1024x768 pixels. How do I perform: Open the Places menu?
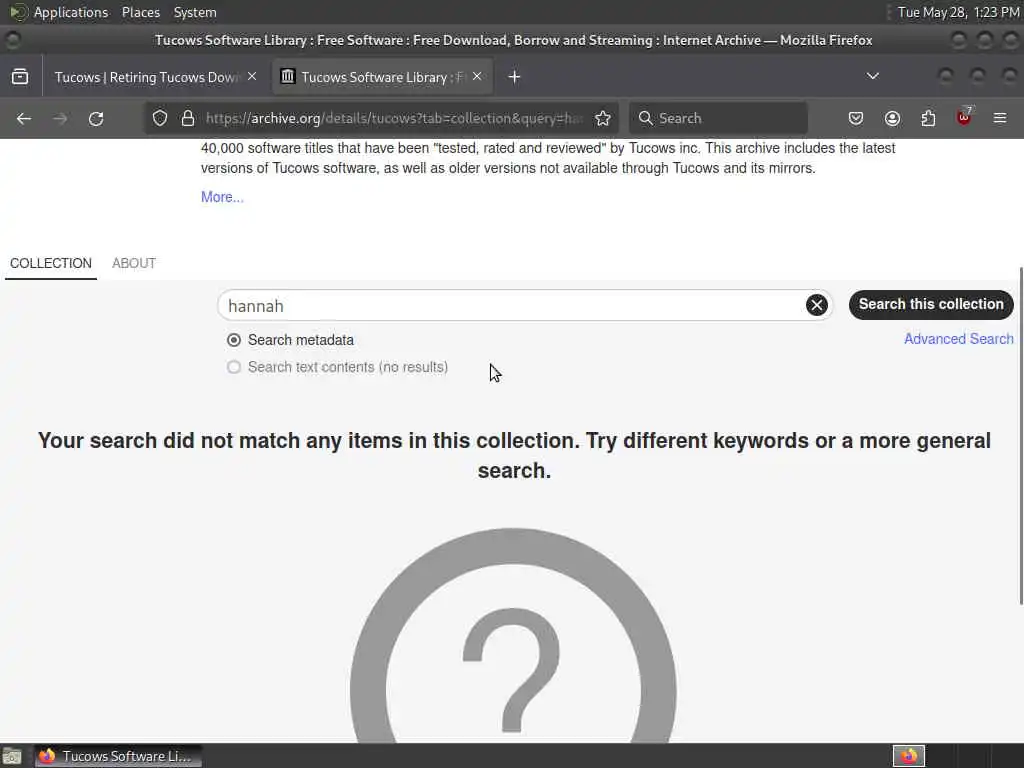141,12
